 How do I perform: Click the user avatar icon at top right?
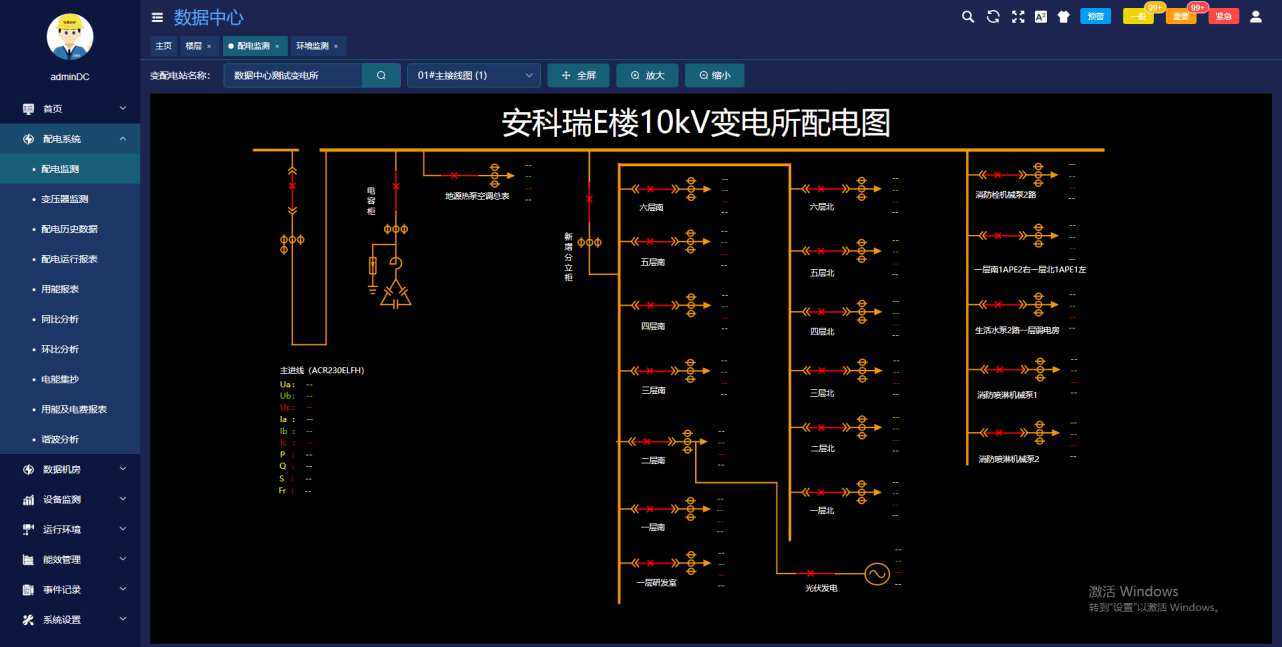coord(1257,16)
